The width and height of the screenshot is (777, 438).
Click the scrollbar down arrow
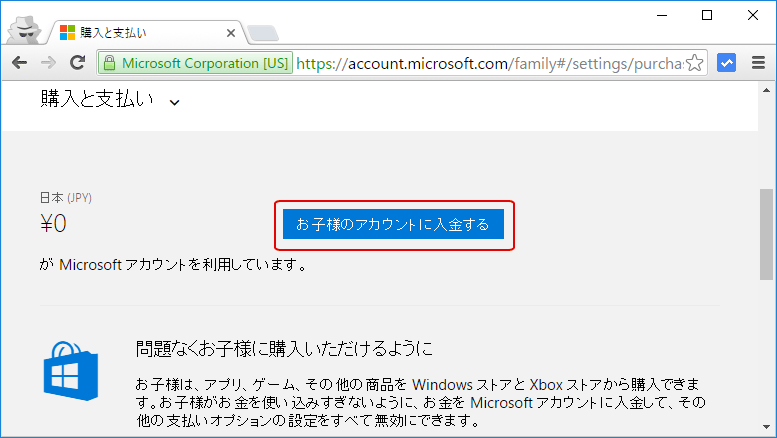(x=767, y=427)
